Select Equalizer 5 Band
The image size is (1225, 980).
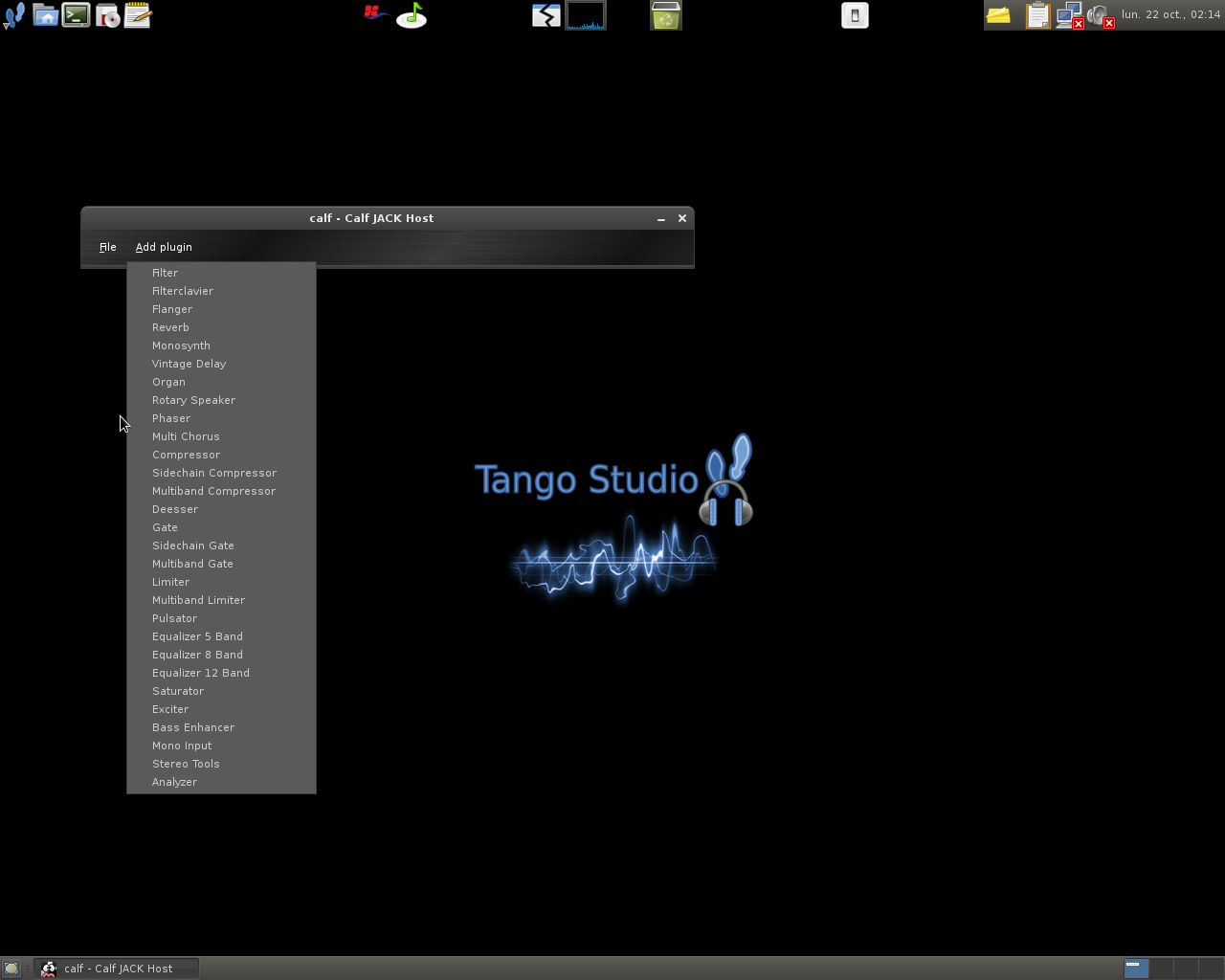coord(221,636)
